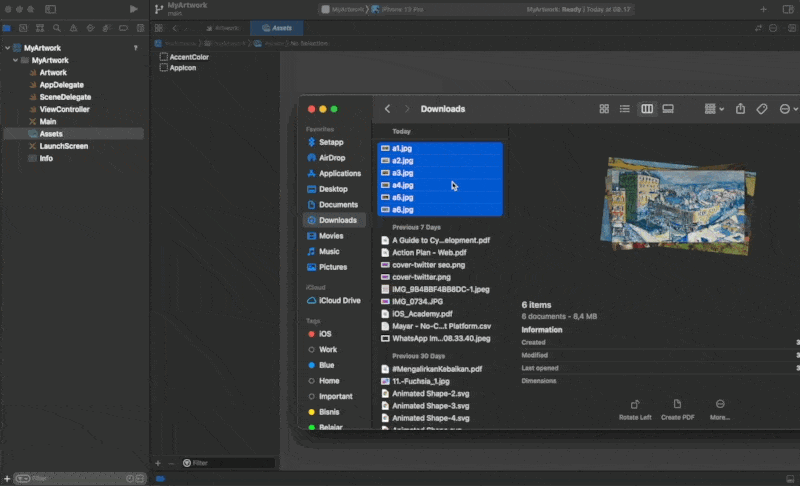Switch Finder to gallery view
Viewport: 800px width, 486px height.
(x=668, y=109)
